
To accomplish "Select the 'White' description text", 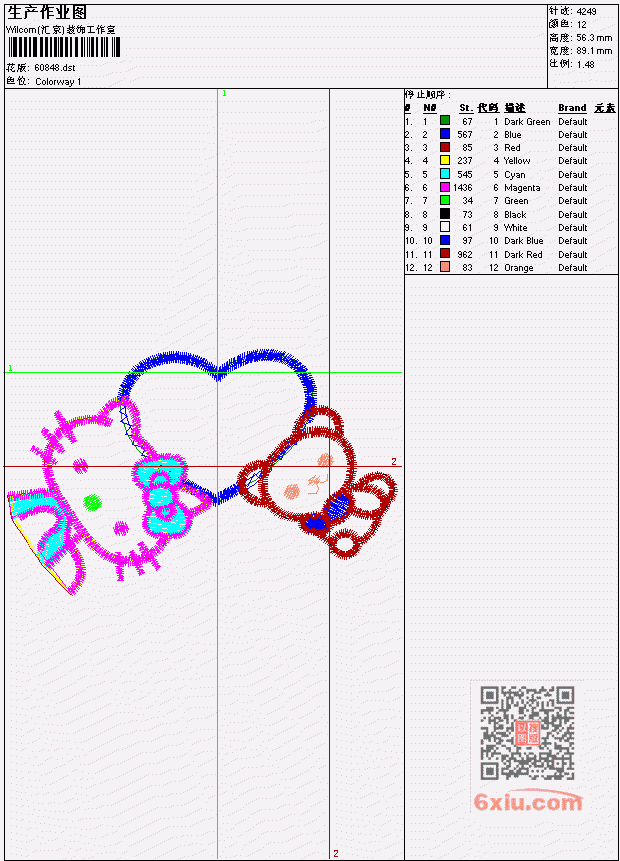I will point(516,228).
